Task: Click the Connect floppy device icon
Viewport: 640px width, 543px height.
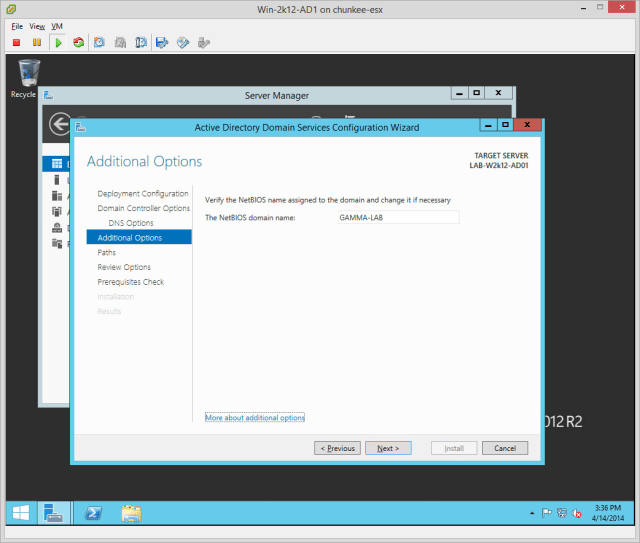Action: (162, 42)
